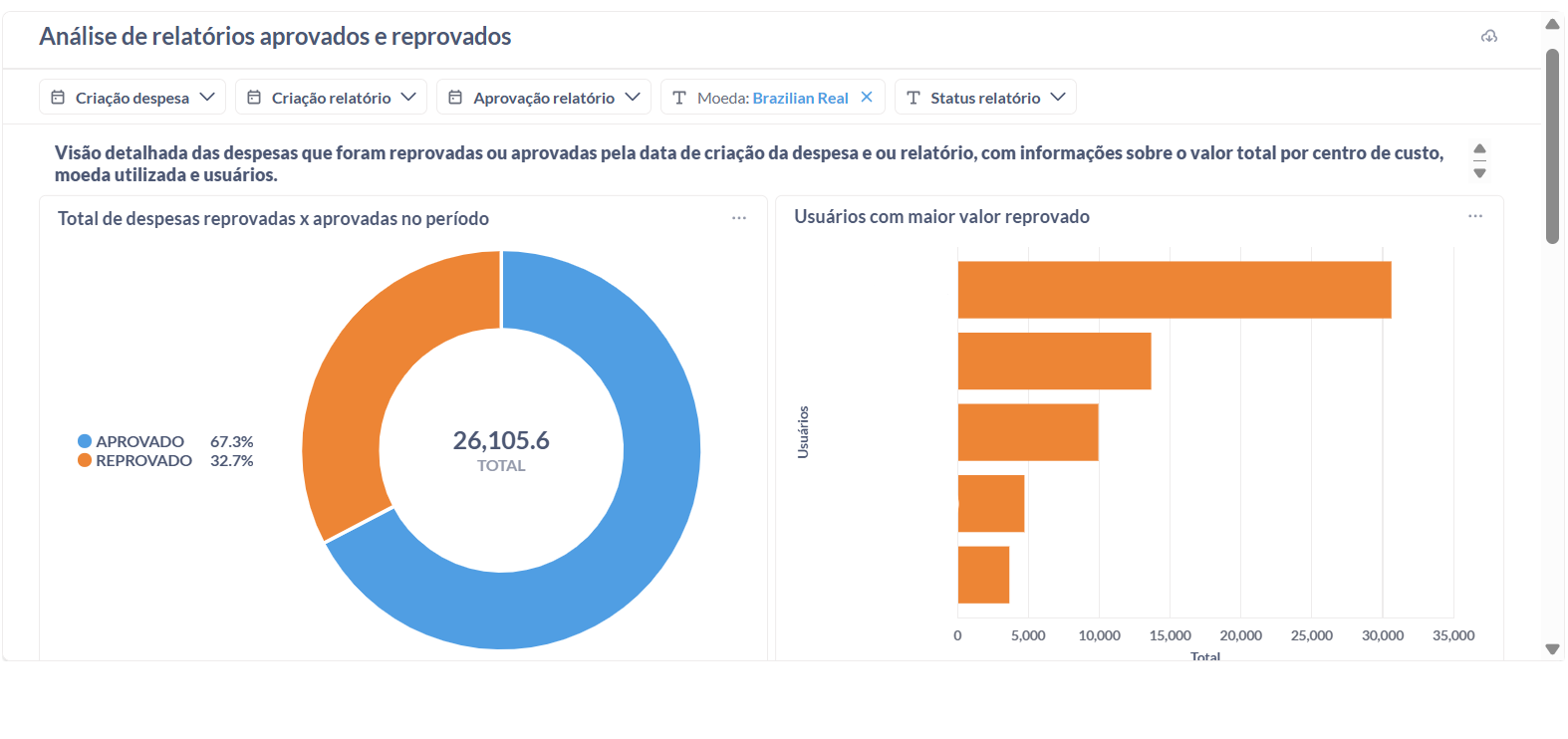
Task: Click calendar icon in Criação despesa filter
Action: [x=58, y=98]
